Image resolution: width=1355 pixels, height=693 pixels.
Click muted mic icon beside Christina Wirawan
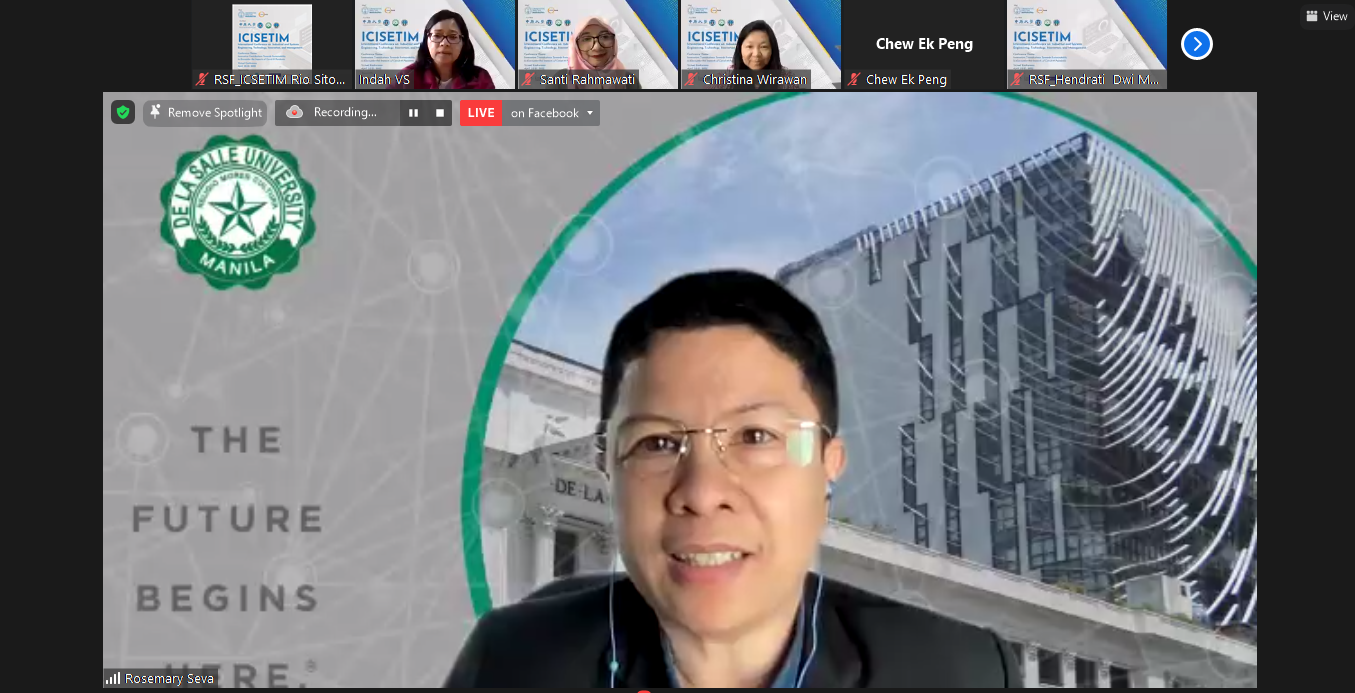tap(691, 79)
